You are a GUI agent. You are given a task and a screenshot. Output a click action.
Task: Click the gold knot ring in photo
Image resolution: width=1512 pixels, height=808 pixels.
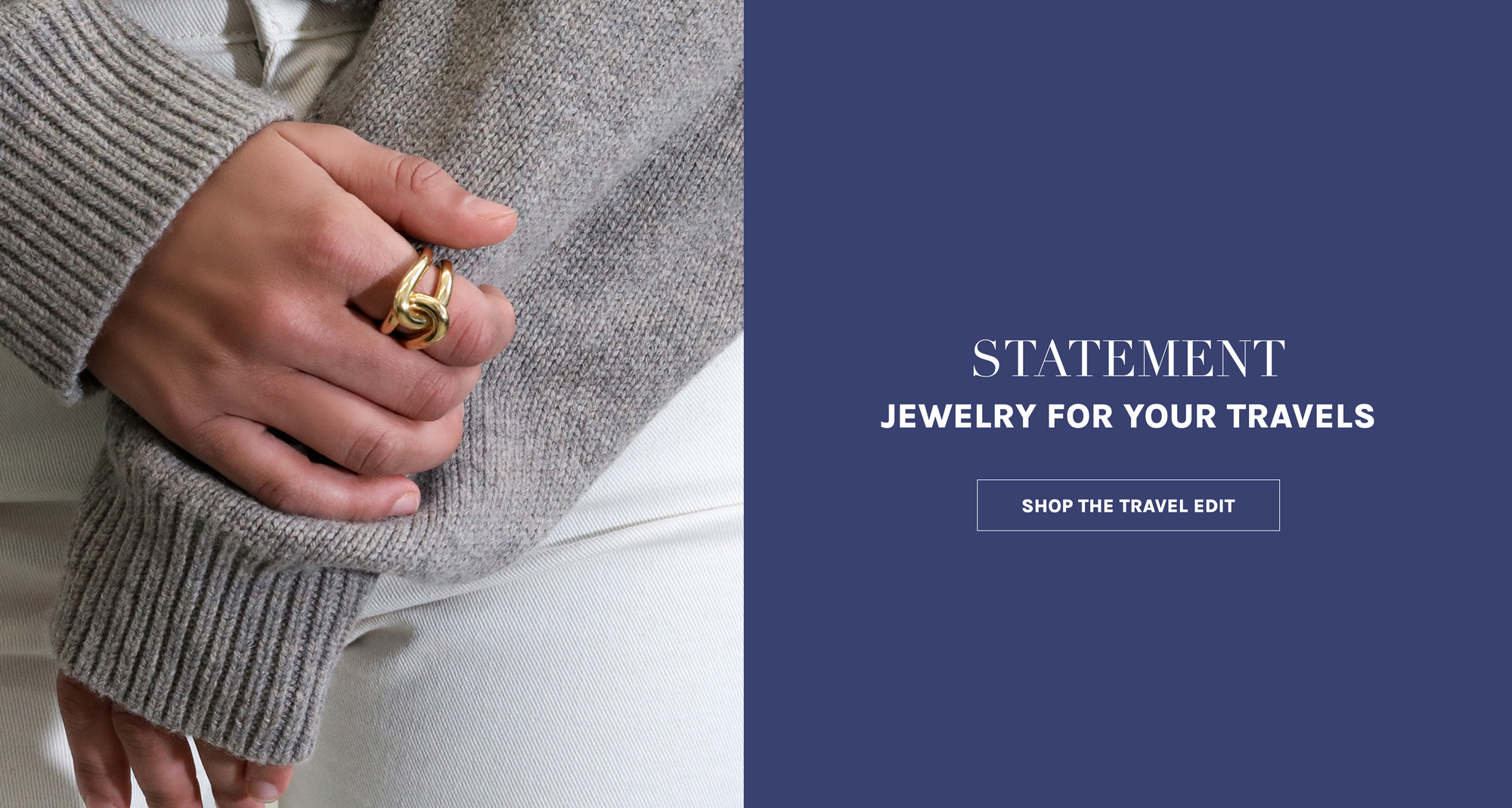[420, 300]
